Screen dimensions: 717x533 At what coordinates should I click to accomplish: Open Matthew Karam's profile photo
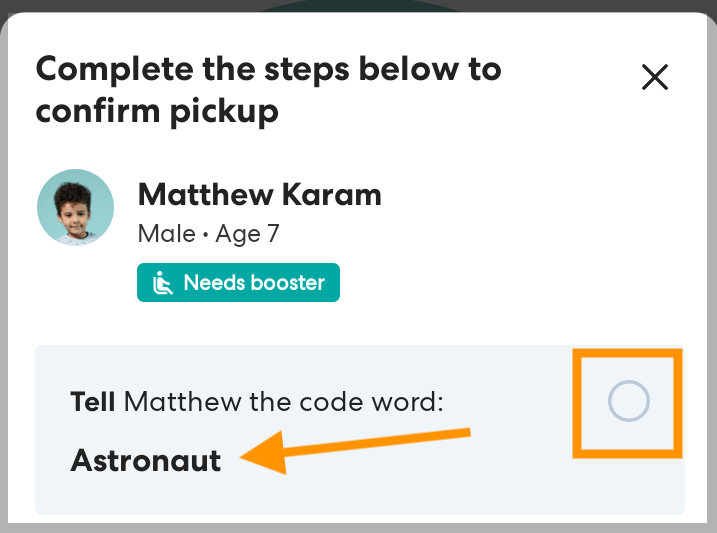75,207
